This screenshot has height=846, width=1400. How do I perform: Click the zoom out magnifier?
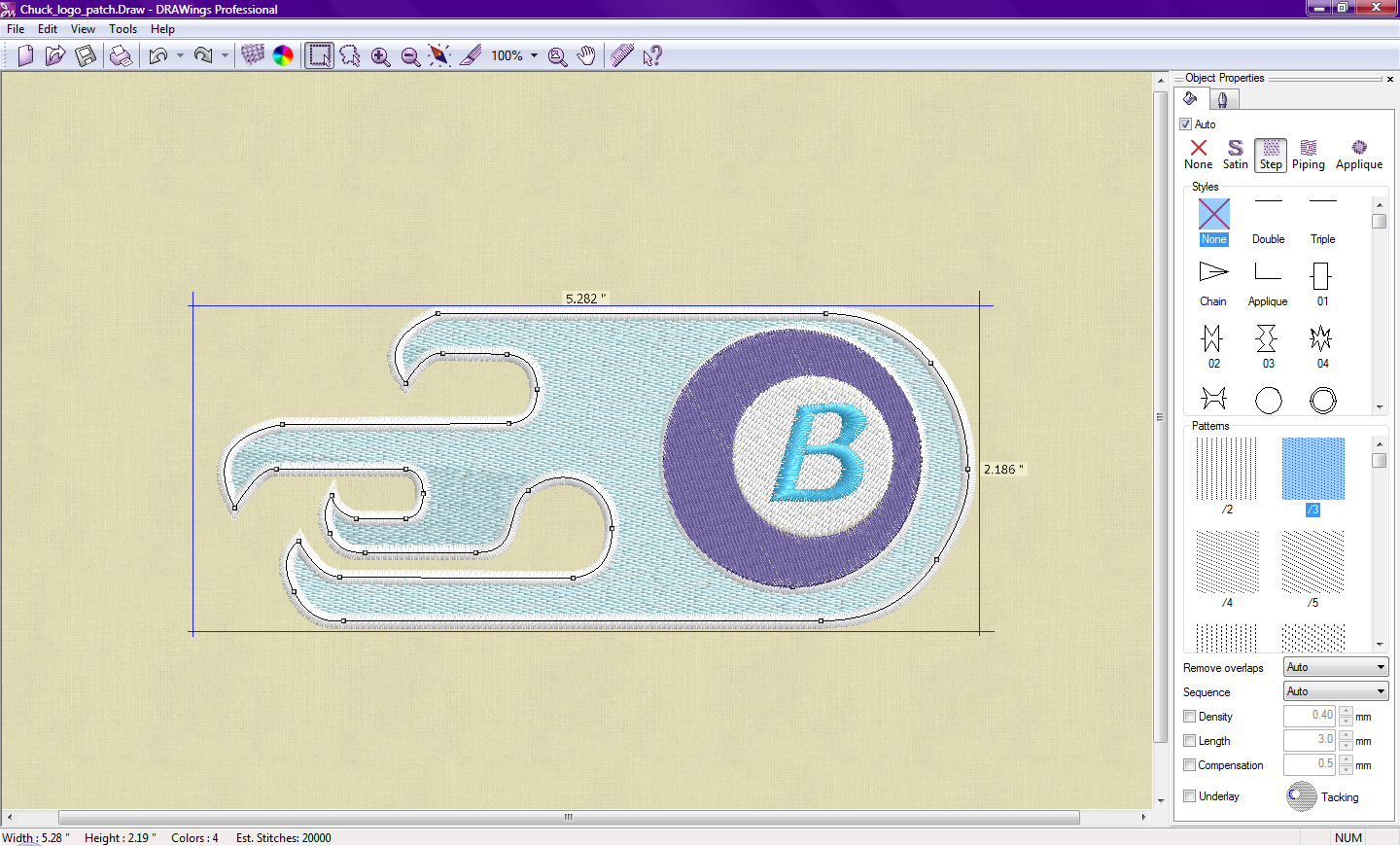tap(410, 56)
